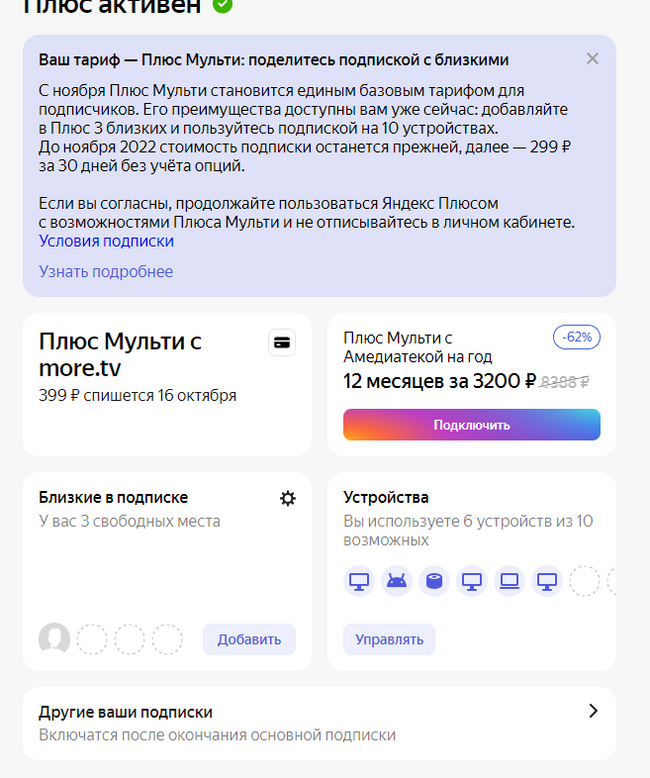The width and height of the screenshot is (650, 778).
Task: Click the Android device icon
Action: point(396,581)
